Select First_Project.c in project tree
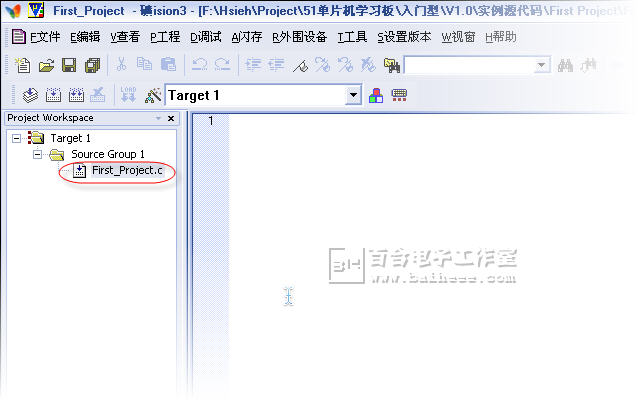The height and width of the screenshot is (401, 638). click(127, 170)
